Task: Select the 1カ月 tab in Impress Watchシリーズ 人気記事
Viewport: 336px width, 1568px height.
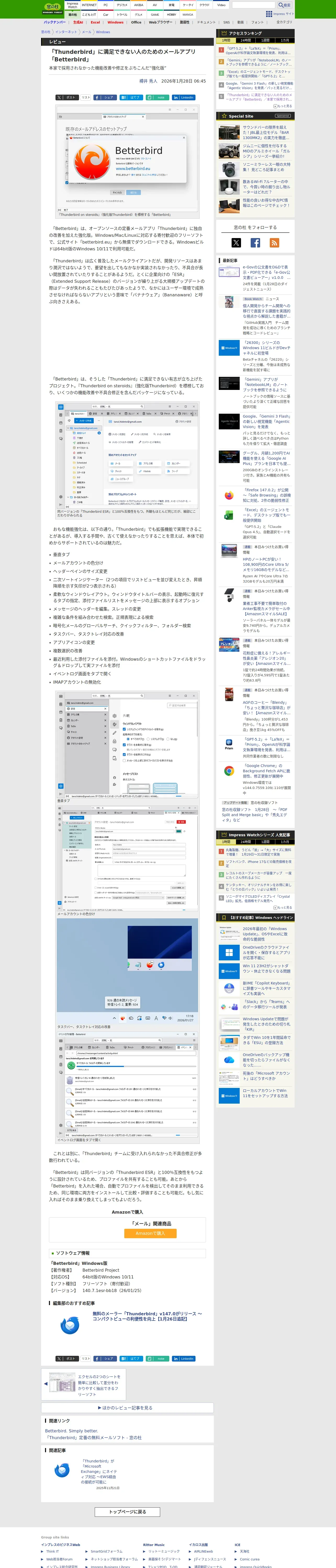Action: [285, 842]
